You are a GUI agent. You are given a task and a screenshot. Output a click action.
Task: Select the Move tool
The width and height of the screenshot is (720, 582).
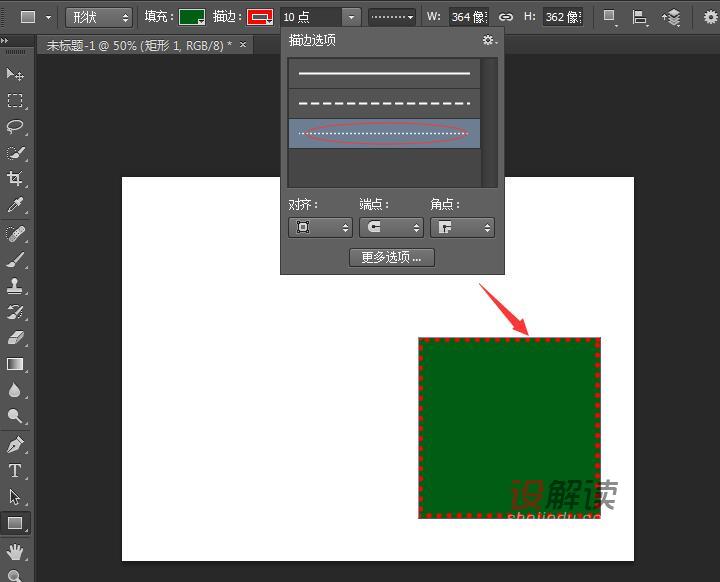pyautogui.click(x=15, y=75)
